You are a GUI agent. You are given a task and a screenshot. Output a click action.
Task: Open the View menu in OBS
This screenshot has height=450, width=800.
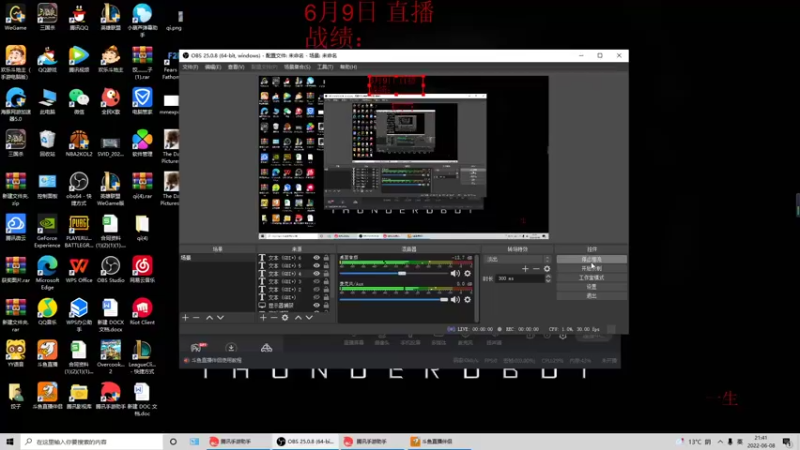point(236,67)
